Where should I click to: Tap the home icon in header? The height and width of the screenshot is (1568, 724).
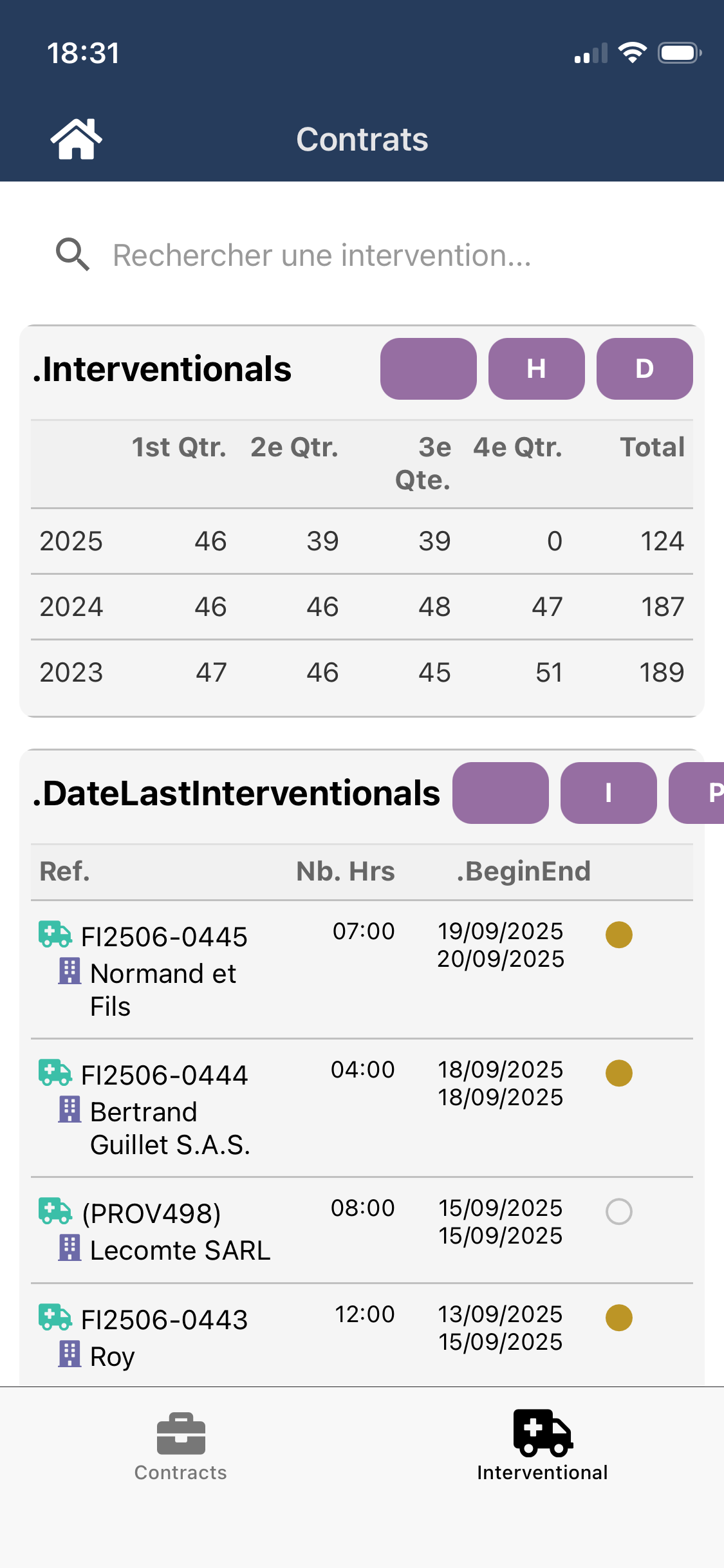click(x=76, y=139)
